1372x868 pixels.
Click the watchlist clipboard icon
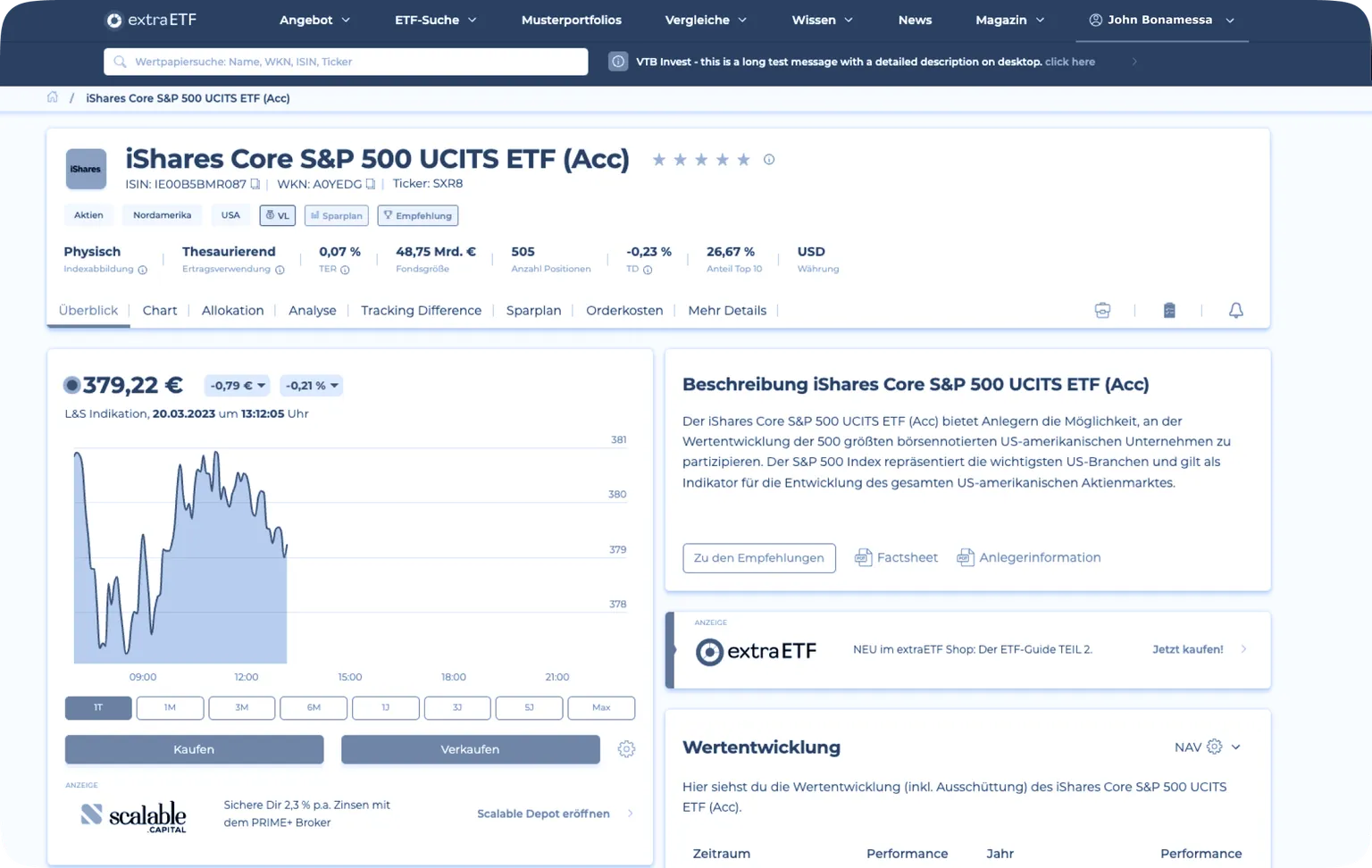[1169, 311]
